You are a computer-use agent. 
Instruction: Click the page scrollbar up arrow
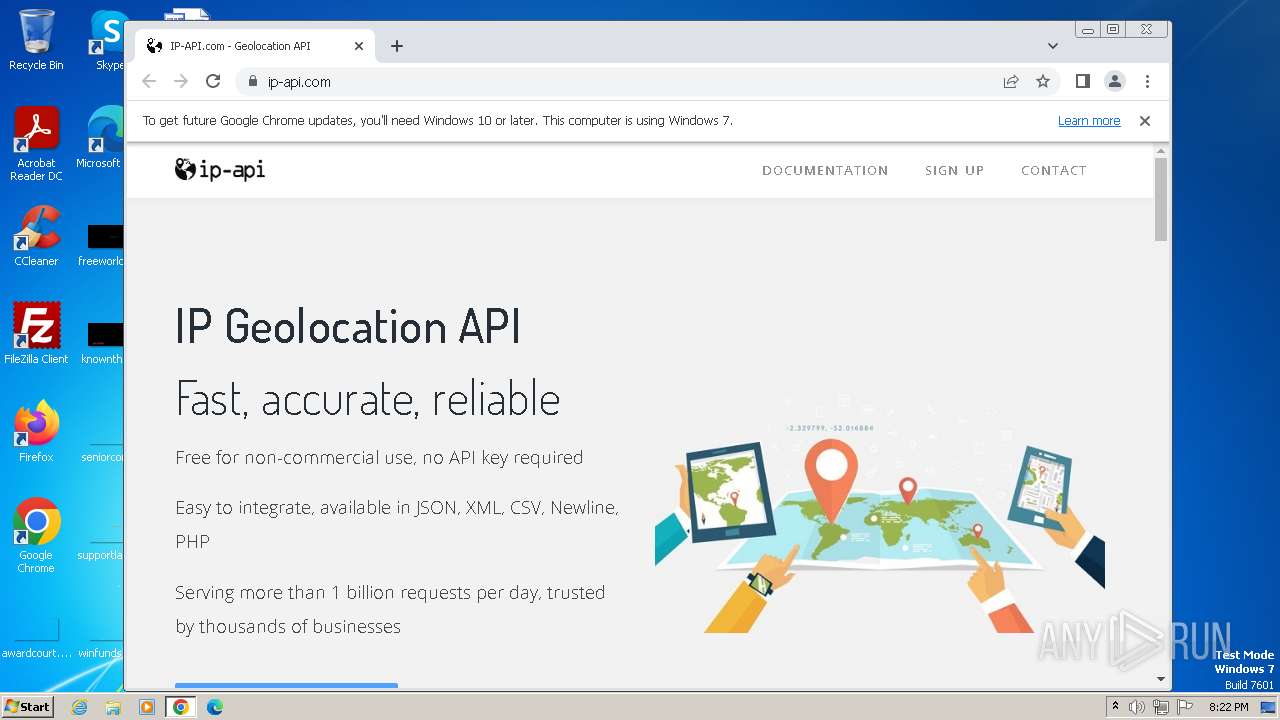[x=1161, y=151]
